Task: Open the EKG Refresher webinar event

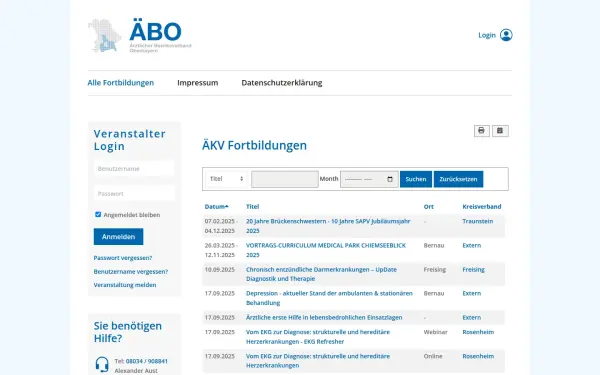Action: click(318, 337)
